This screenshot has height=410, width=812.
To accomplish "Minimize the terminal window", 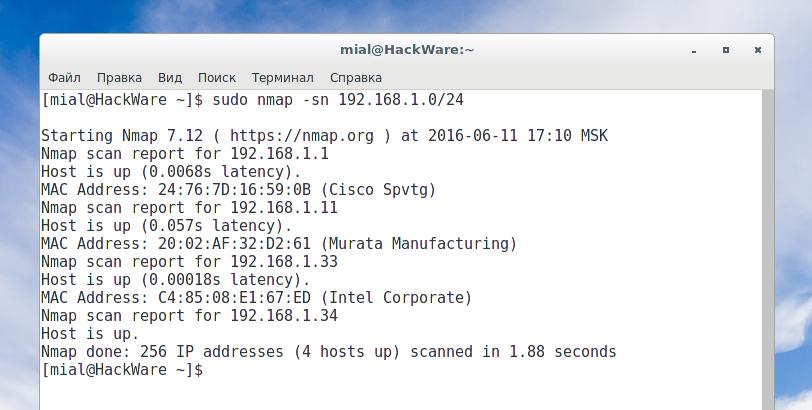I will pos(694,49).
